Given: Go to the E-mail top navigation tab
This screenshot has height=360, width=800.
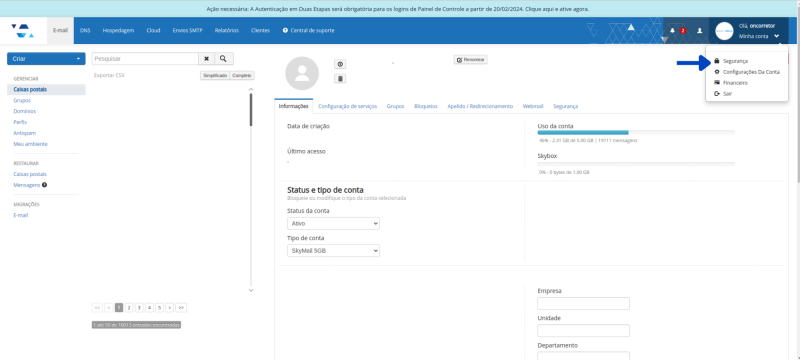Looking at the screenshot, I should [x=60, y=31].
